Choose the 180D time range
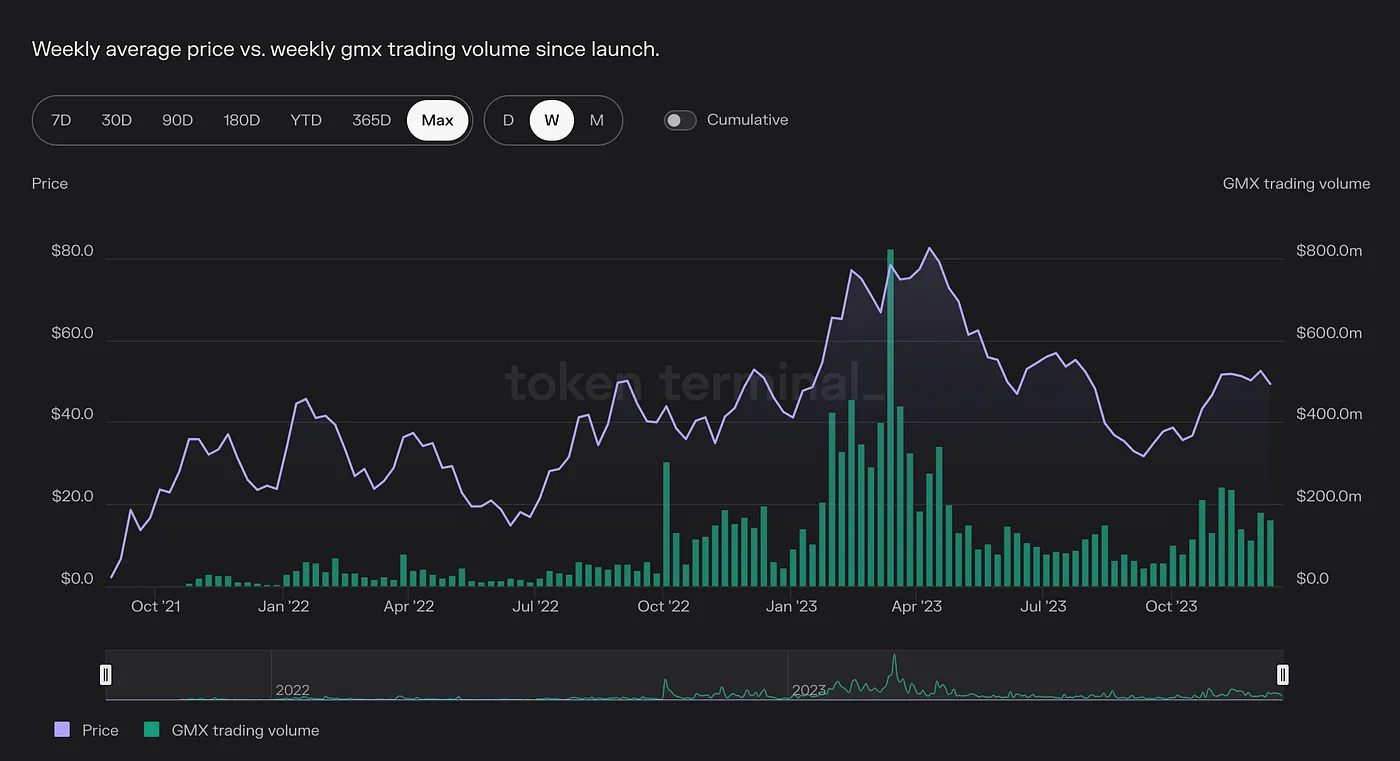1400x761 pixels. click(241, 120)
